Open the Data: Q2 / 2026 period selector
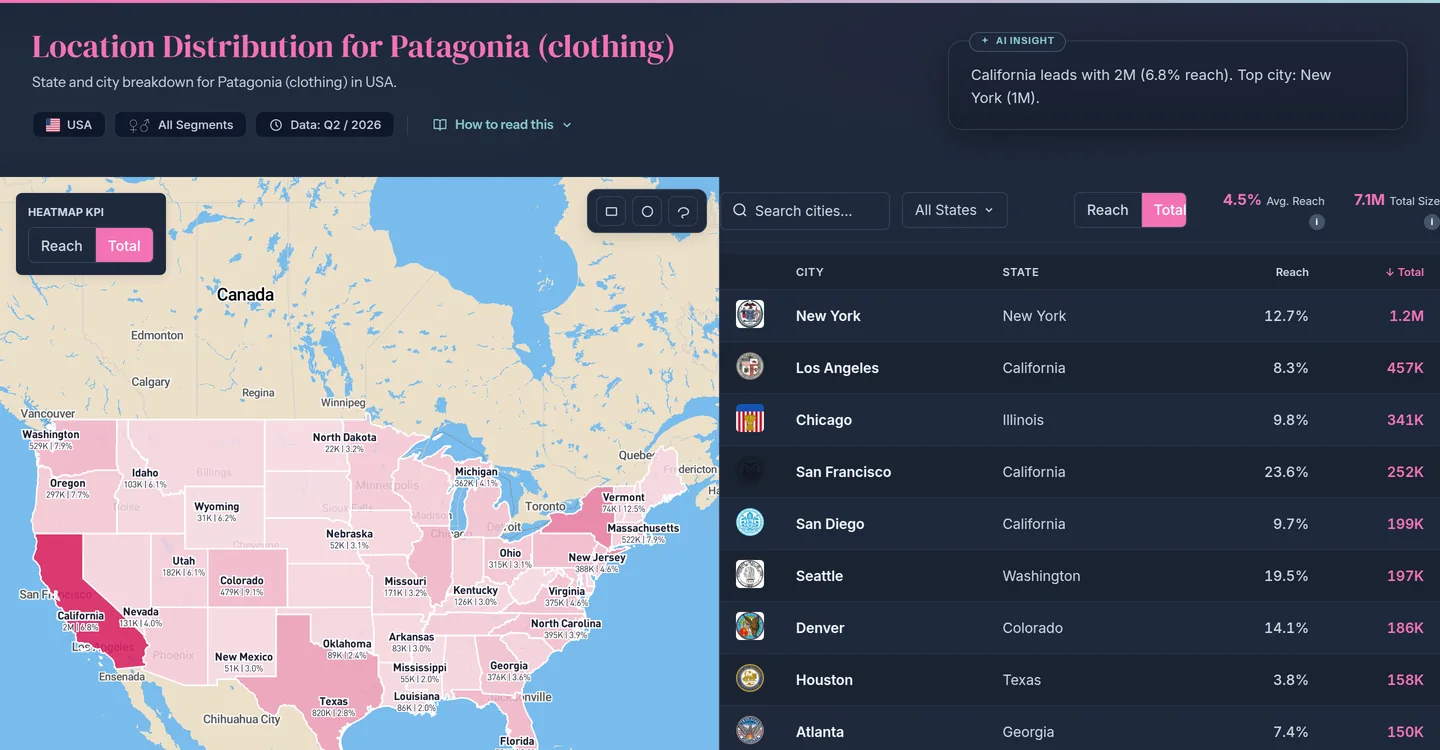The image size is (1440, 750). tap(325, 125)
